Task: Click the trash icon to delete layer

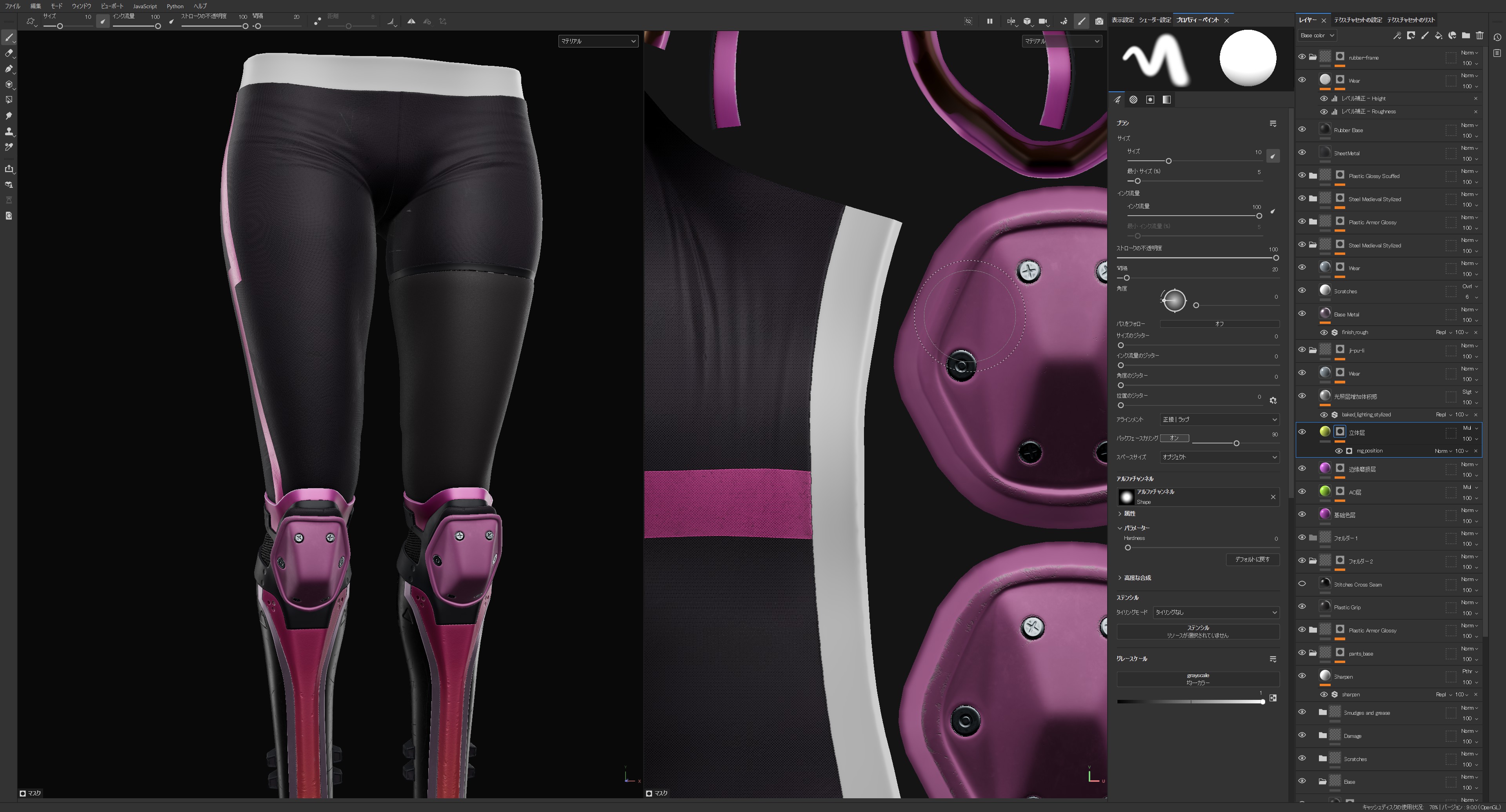Action: [x=1480, y=36]
